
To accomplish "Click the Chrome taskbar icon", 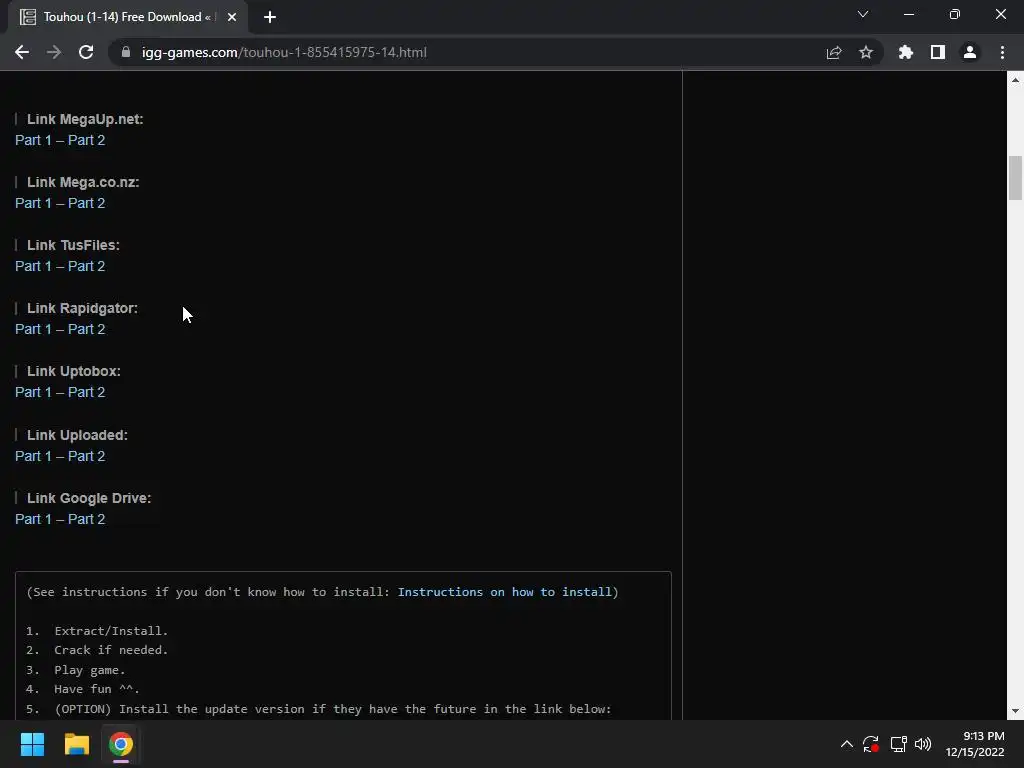I will pos(121,744).
